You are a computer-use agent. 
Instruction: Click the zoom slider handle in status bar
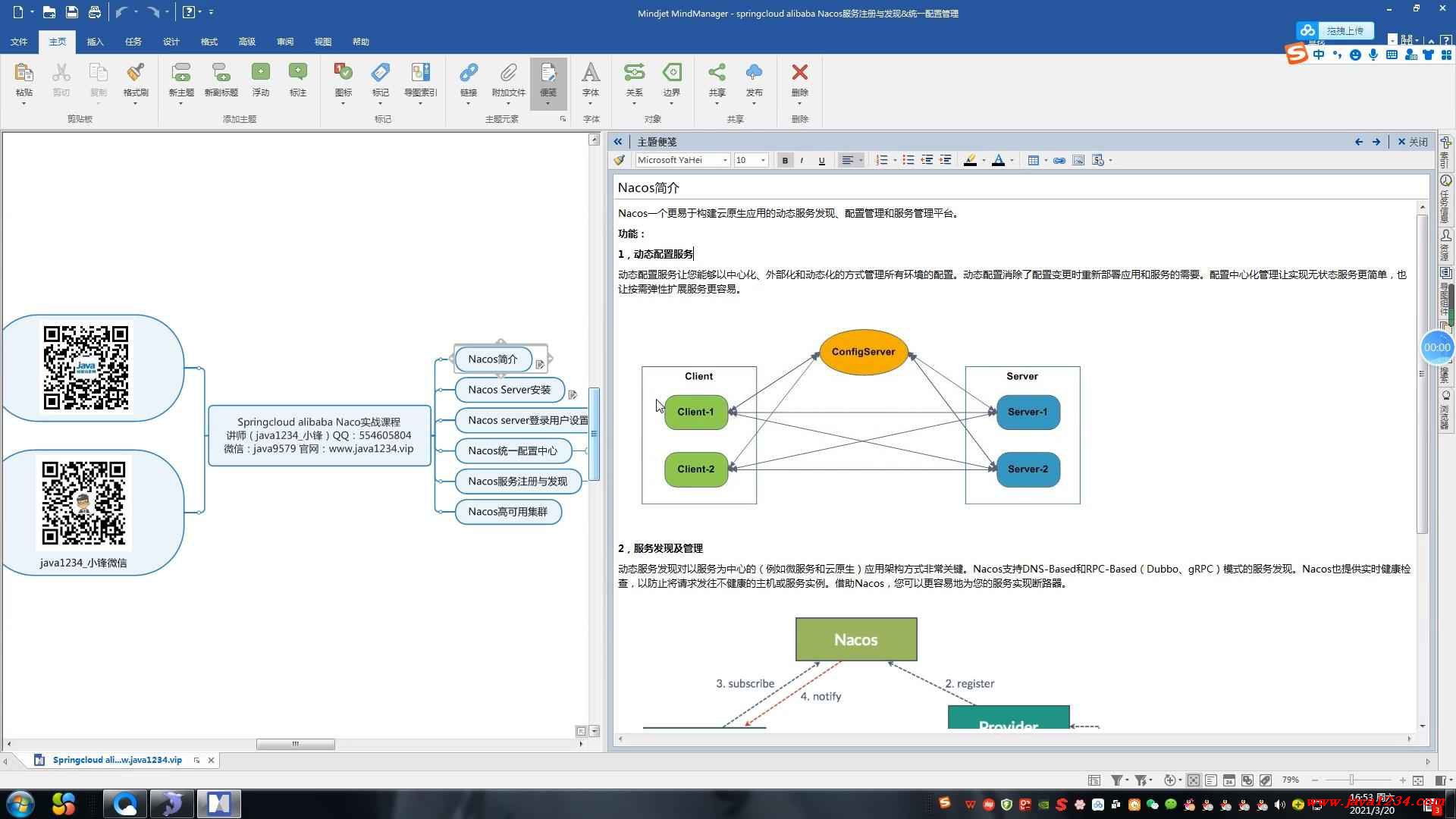click(1351, 780)
